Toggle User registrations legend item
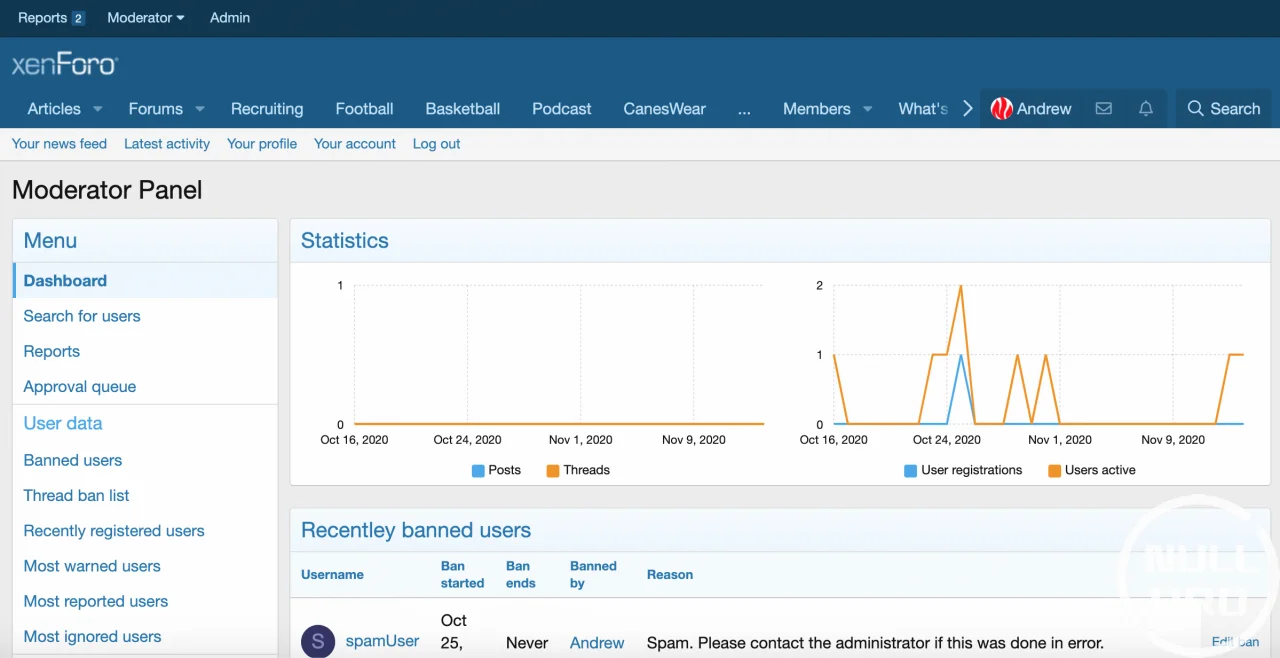 click(910, 470)
